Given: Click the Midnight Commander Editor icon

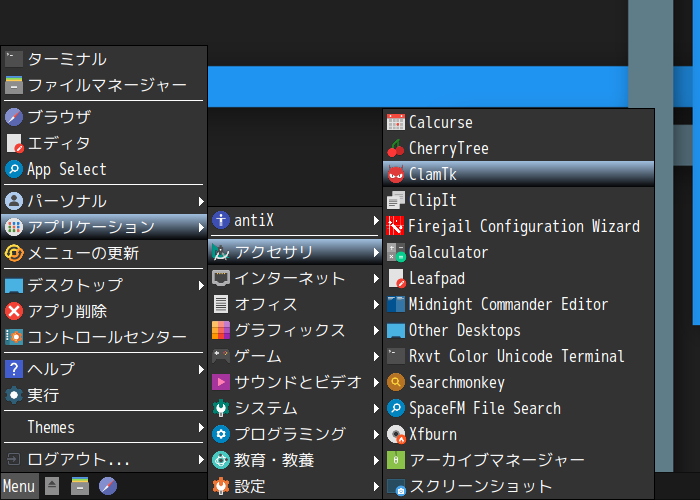Looking at the screenshot, I should tap(396, 304).
